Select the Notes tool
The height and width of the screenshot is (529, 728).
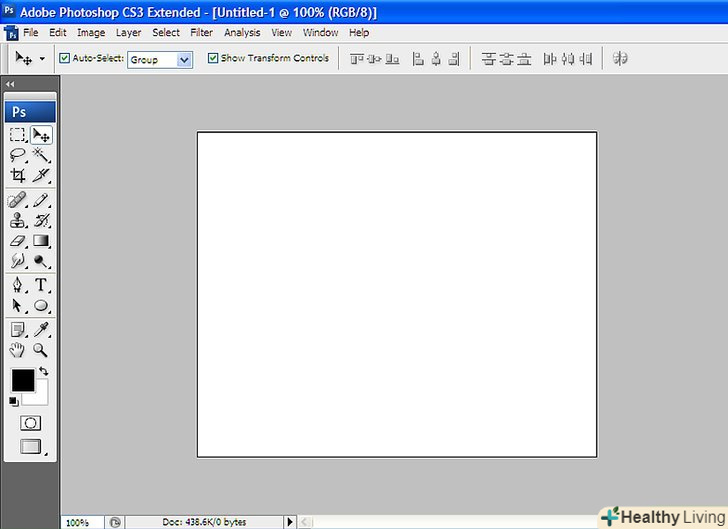(x=18, y=330)
